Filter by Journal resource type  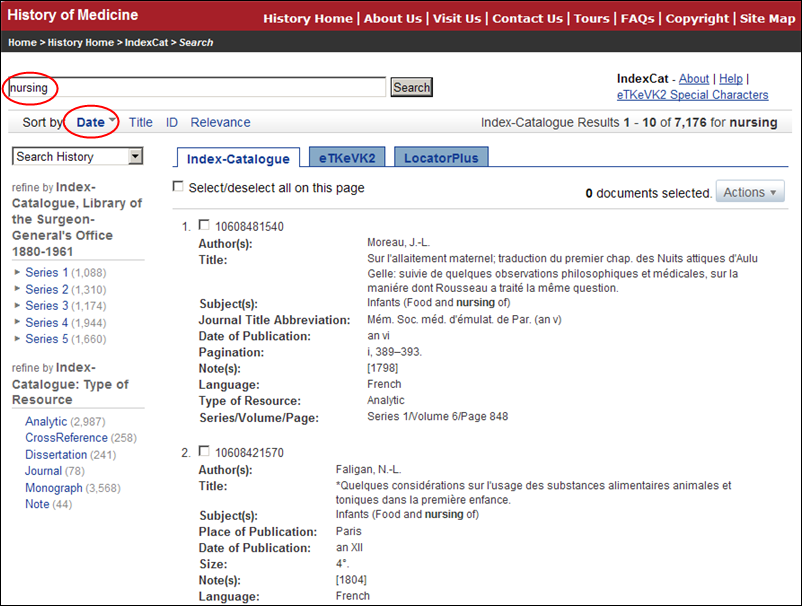[x=43, y=471]
